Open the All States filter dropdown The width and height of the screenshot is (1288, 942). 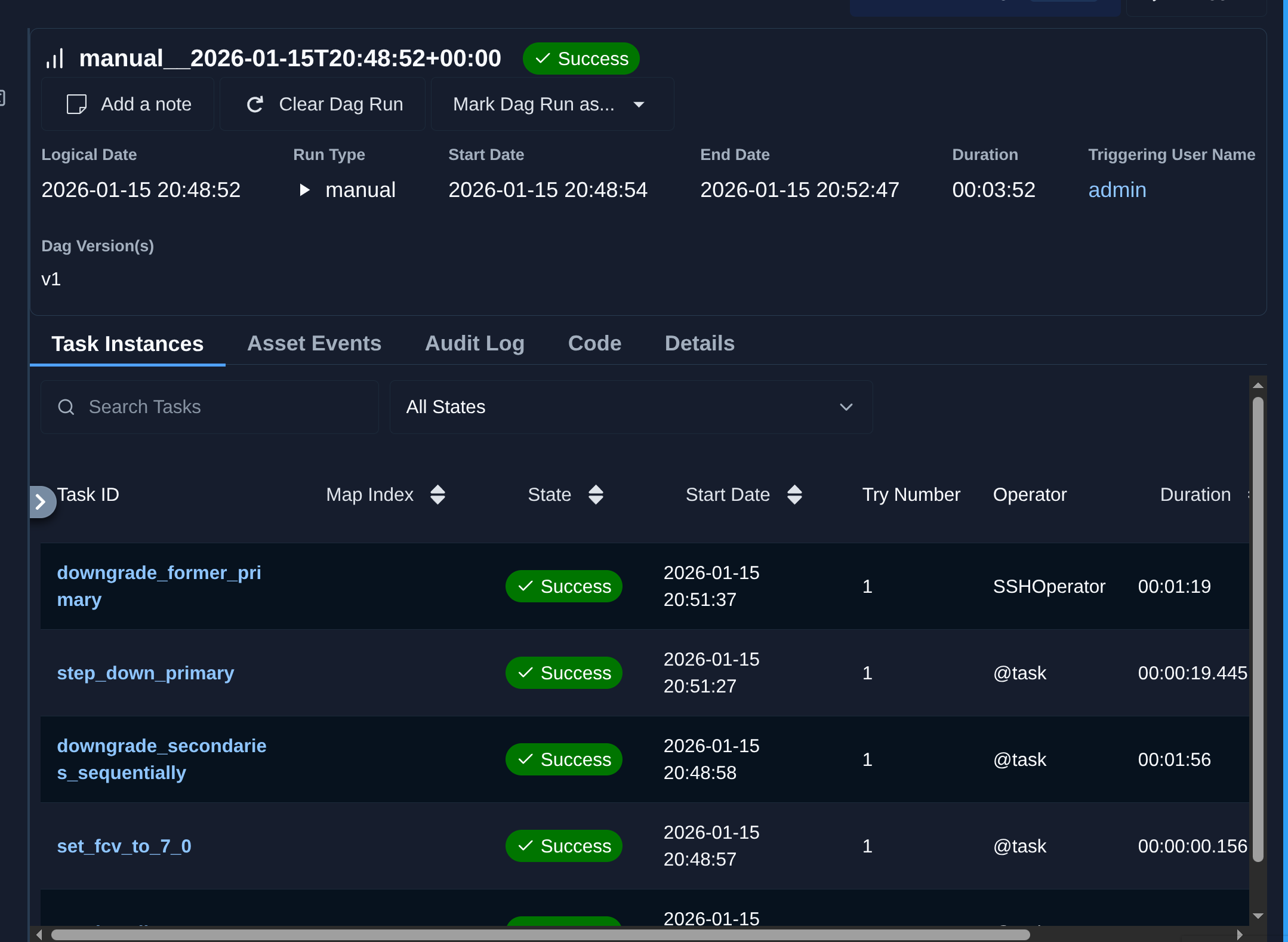[x=631, y=407]
